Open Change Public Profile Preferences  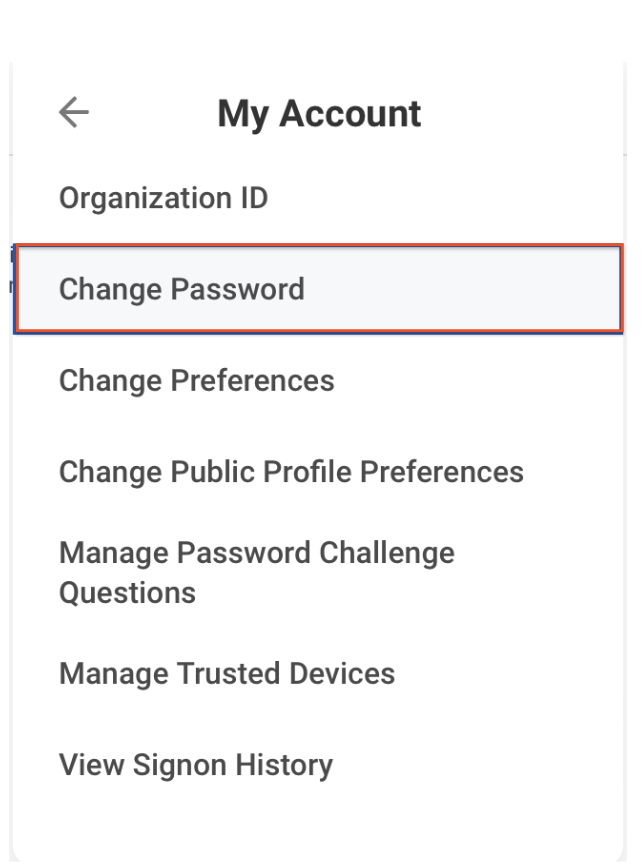pyautogui.click(x=290, y=471)
